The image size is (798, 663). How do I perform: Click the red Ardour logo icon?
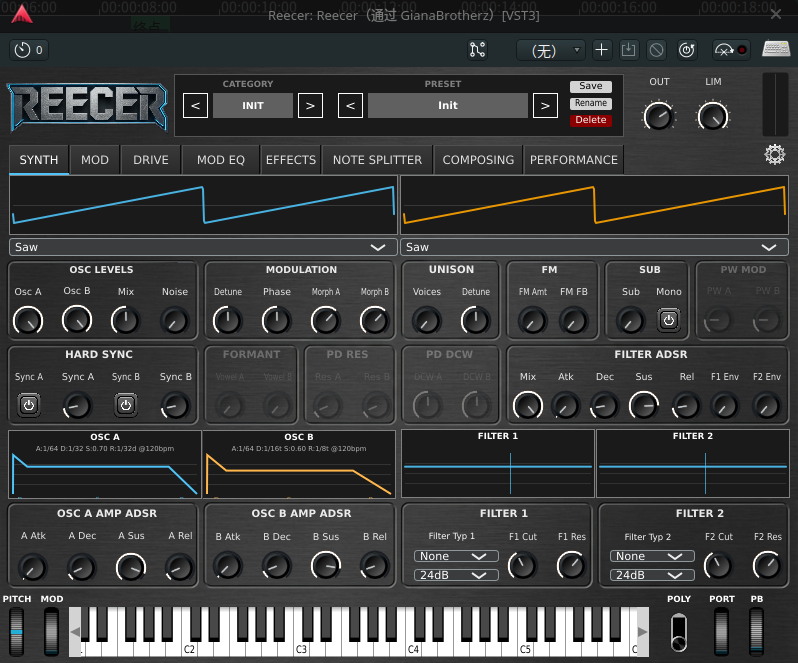(22, 14)
